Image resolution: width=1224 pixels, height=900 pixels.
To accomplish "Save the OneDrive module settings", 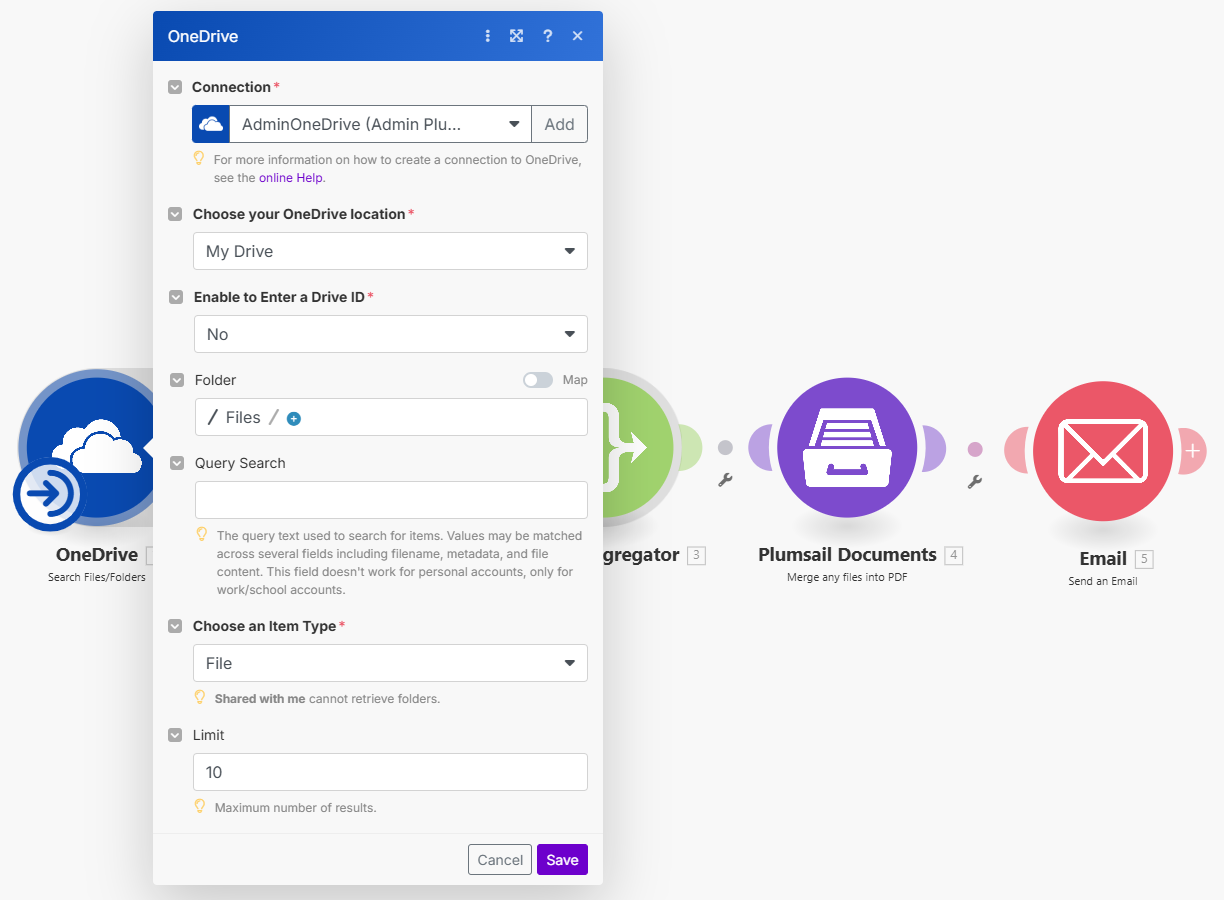I will (562, 860).
